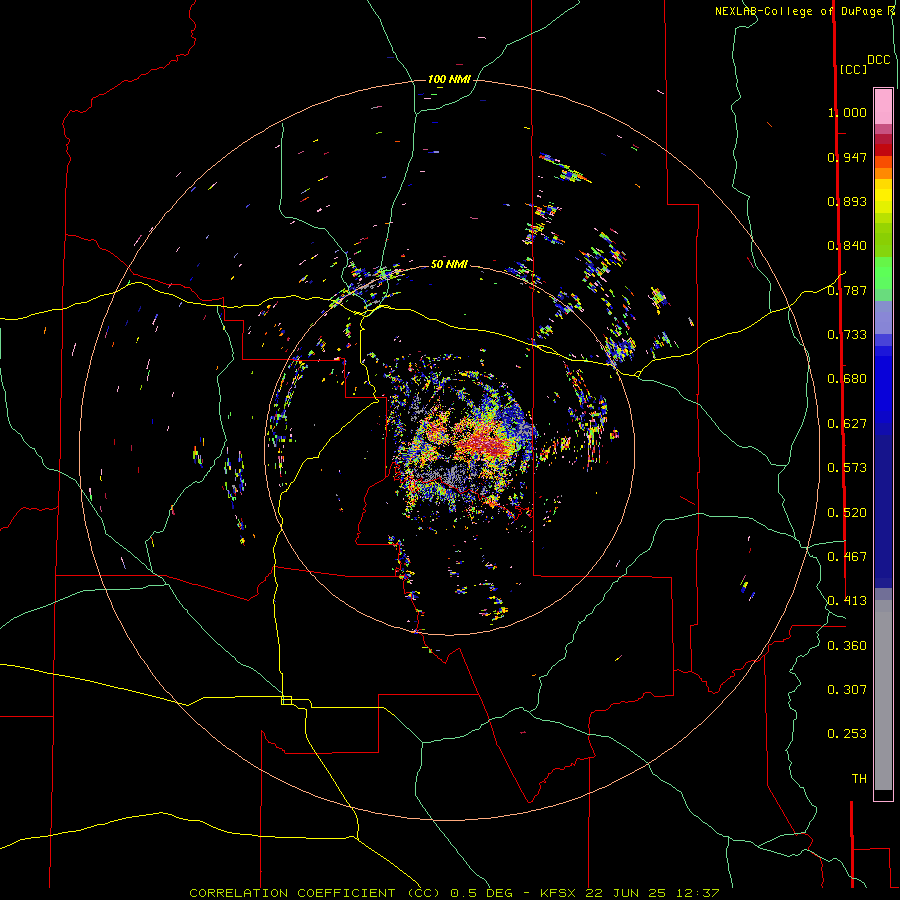
Task: Select the 0.947 legend value
Action: click(847, 157)
